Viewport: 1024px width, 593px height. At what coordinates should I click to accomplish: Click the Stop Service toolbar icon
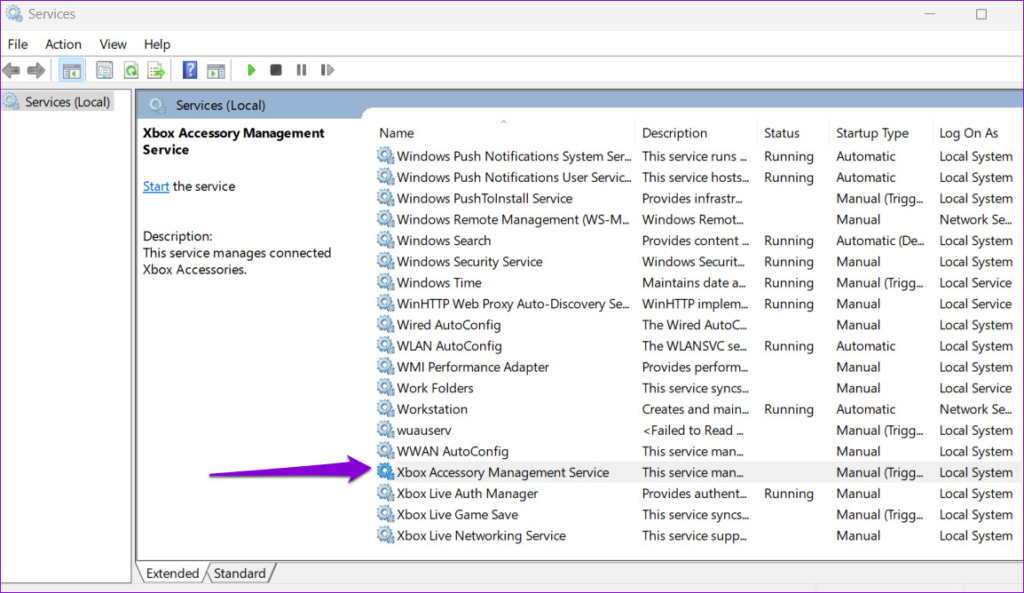click(275, 70)
